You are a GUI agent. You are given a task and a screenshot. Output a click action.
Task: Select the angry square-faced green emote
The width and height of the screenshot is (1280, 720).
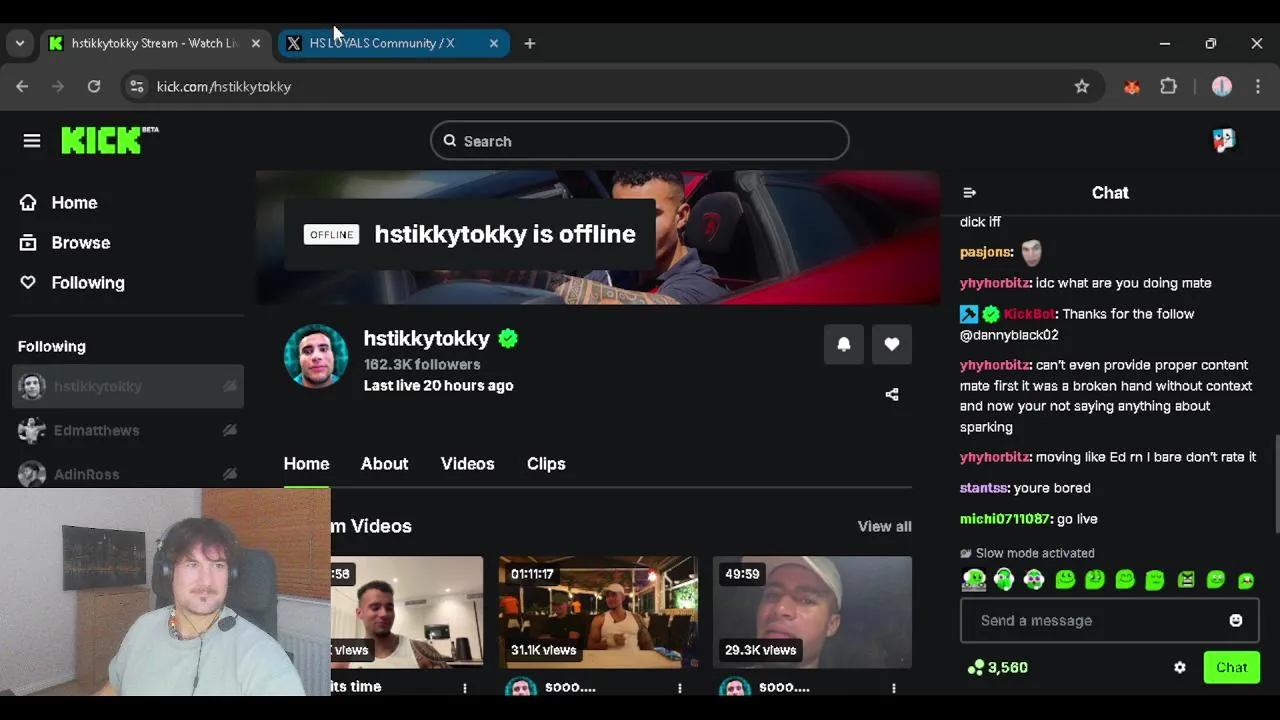coord(1186,579)
